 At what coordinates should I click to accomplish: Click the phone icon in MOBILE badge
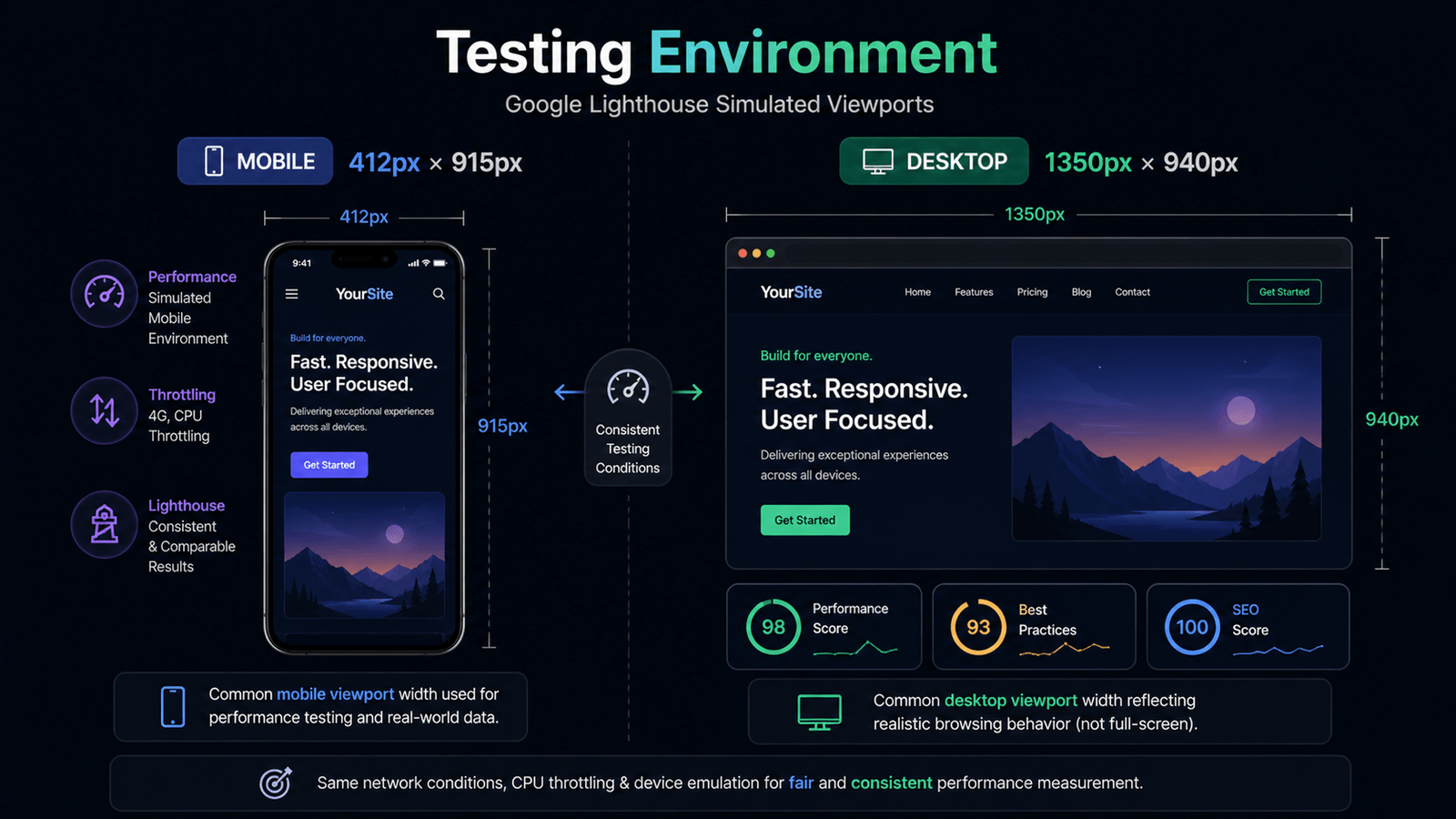point(214,161)
